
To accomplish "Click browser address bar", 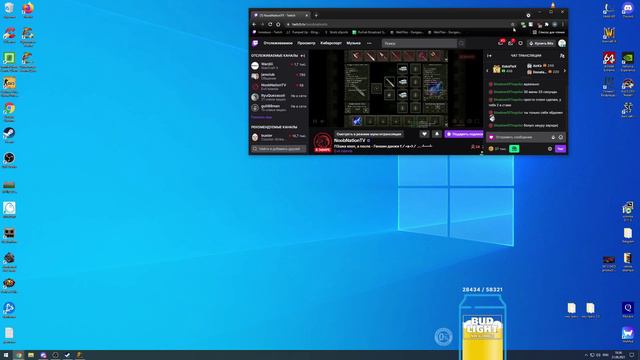I will [x=398, y=24].
